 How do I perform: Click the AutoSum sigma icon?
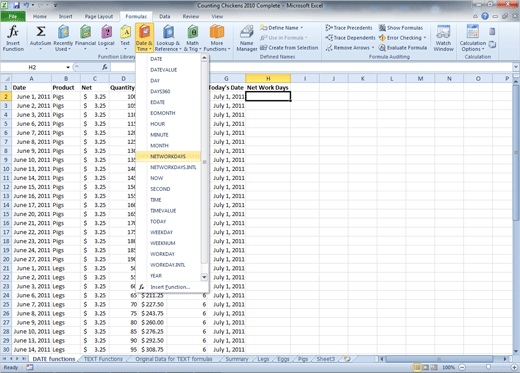[41, 32]
